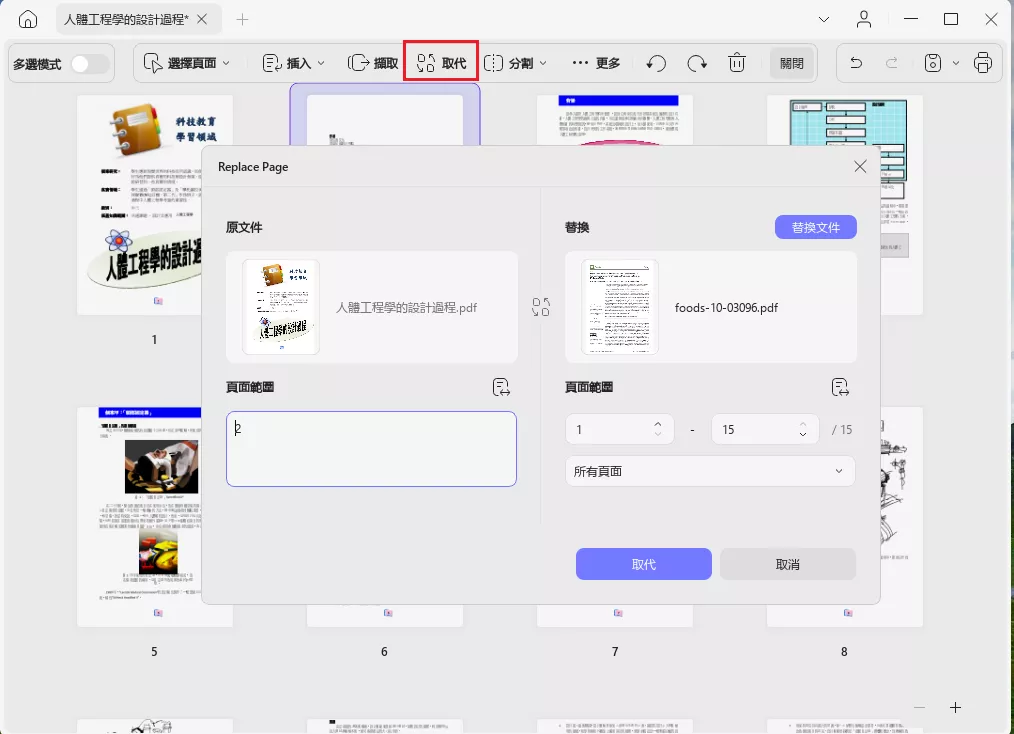Click the 取代 (Replace) toolbar icon

[440, 62]
